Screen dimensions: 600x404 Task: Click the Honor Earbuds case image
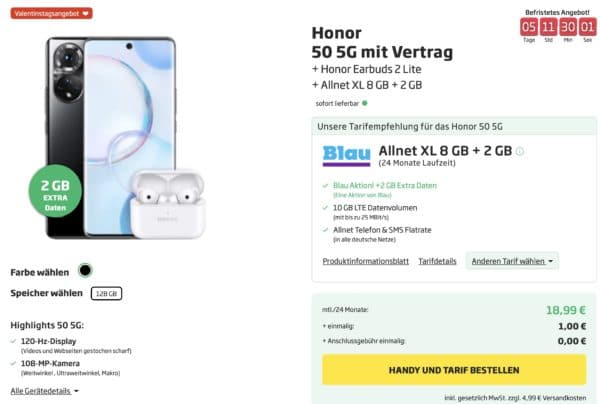click(168, 203)
